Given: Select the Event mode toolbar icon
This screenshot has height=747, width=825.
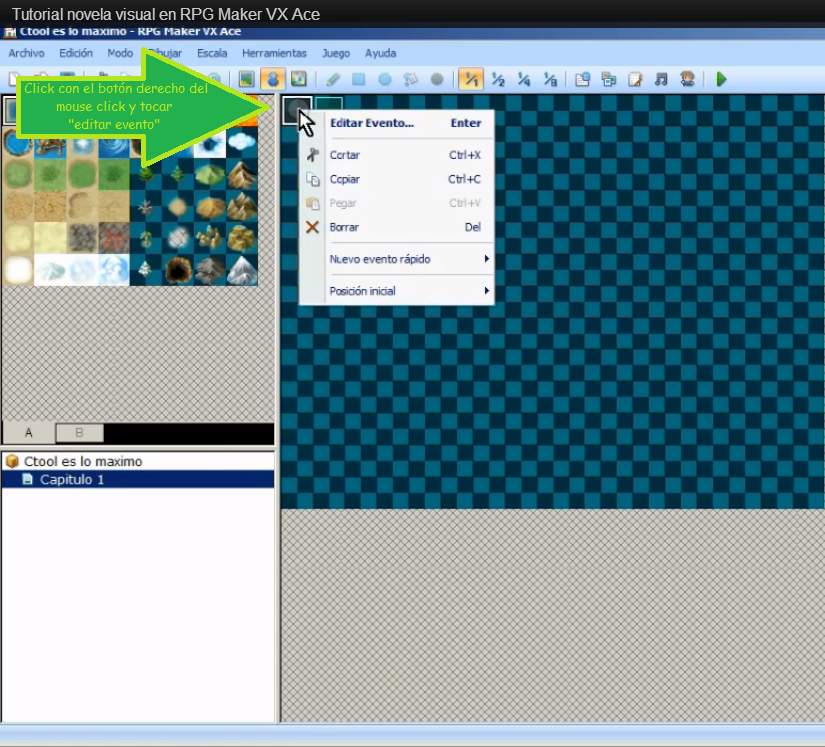Looking at the screenshot, I should (273, 79).
